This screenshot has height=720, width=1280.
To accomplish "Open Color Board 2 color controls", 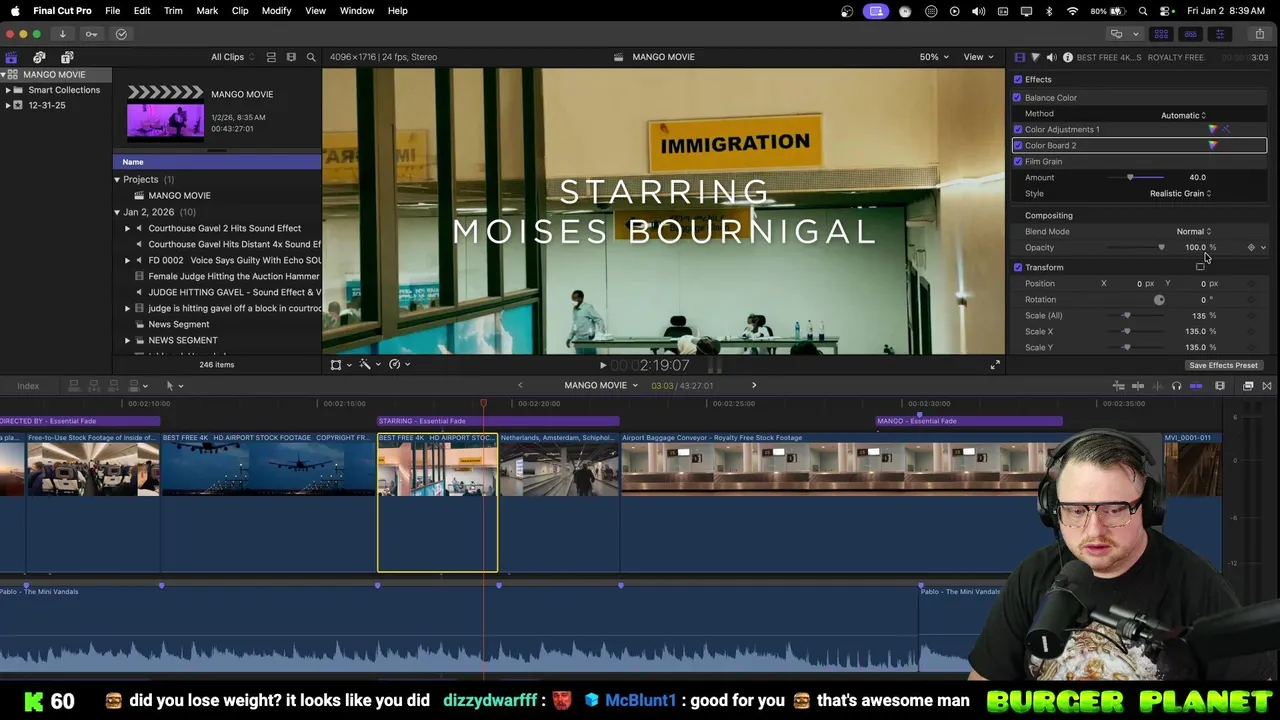I will (x=1213, y=145).
